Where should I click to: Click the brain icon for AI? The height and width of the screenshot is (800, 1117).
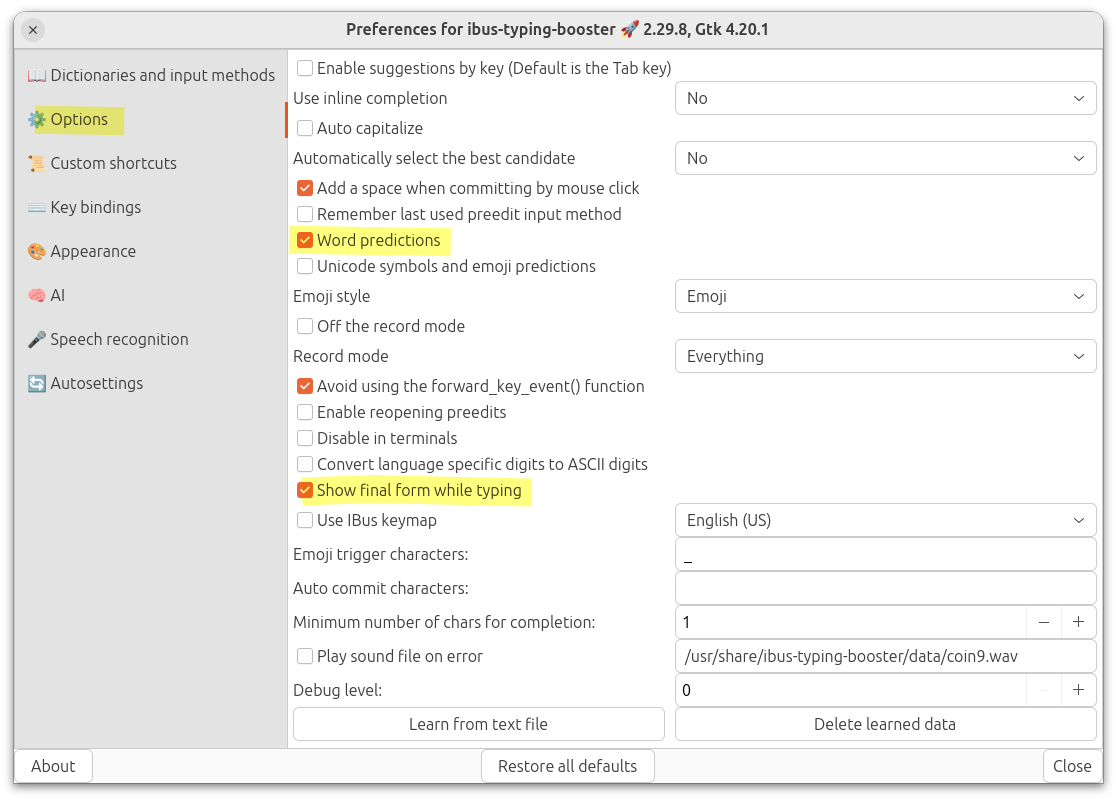37,296
